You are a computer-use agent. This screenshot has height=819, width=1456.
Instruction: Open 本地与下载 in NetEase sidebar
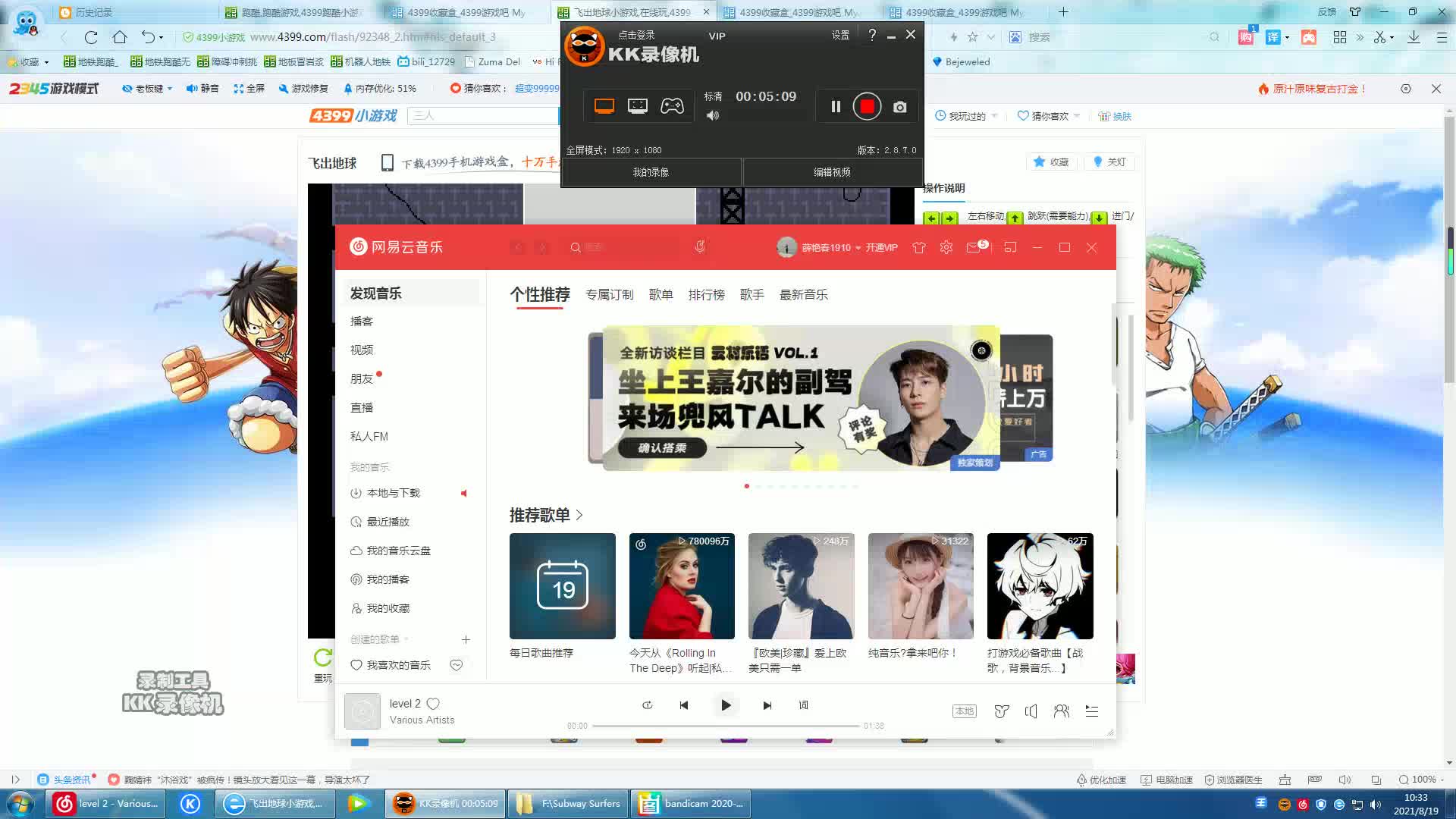point(393,493)
